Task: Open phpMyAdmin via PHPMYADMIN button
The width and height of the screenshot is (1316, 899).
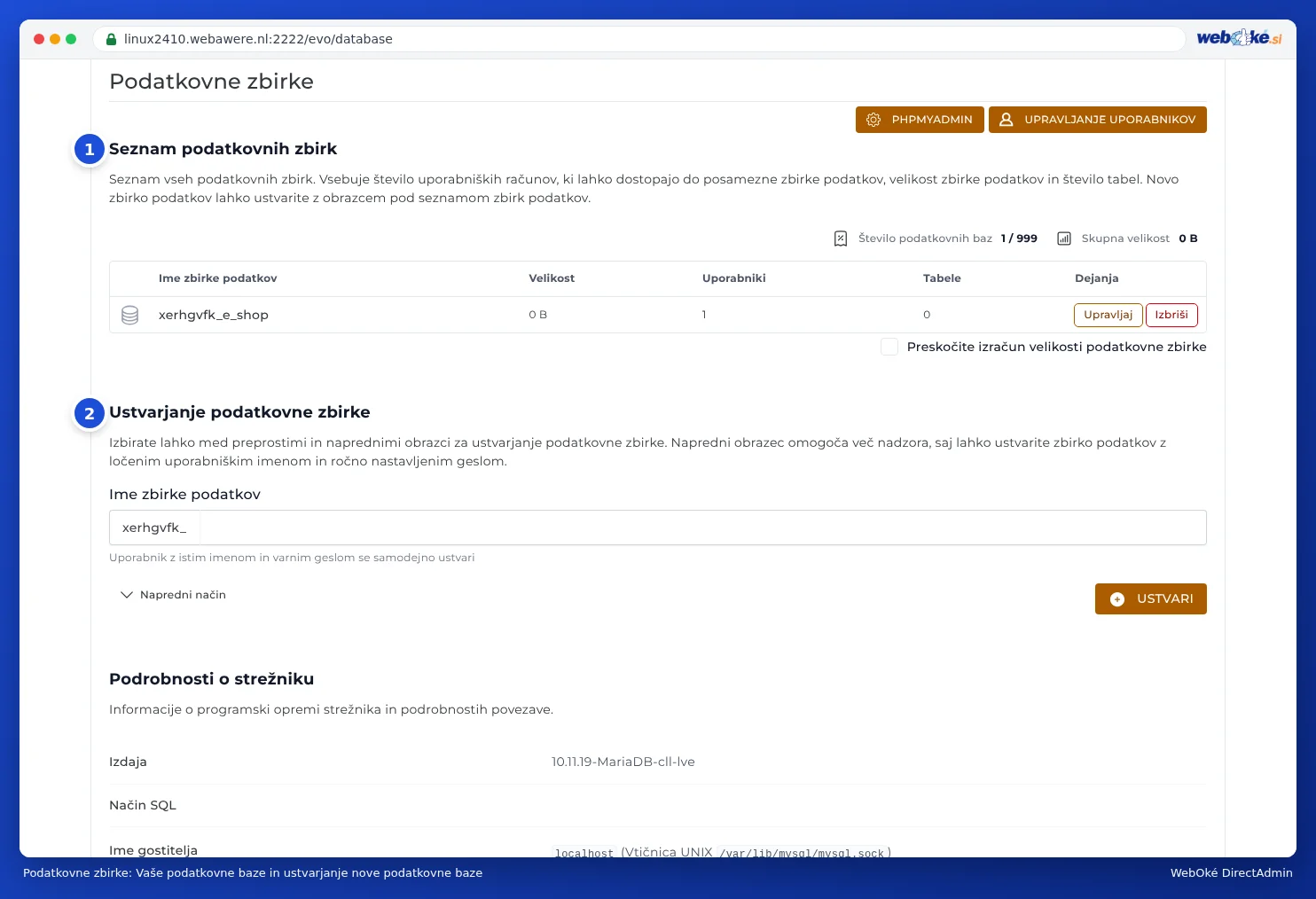Action: pyautogui.click(x=920, y=120)
